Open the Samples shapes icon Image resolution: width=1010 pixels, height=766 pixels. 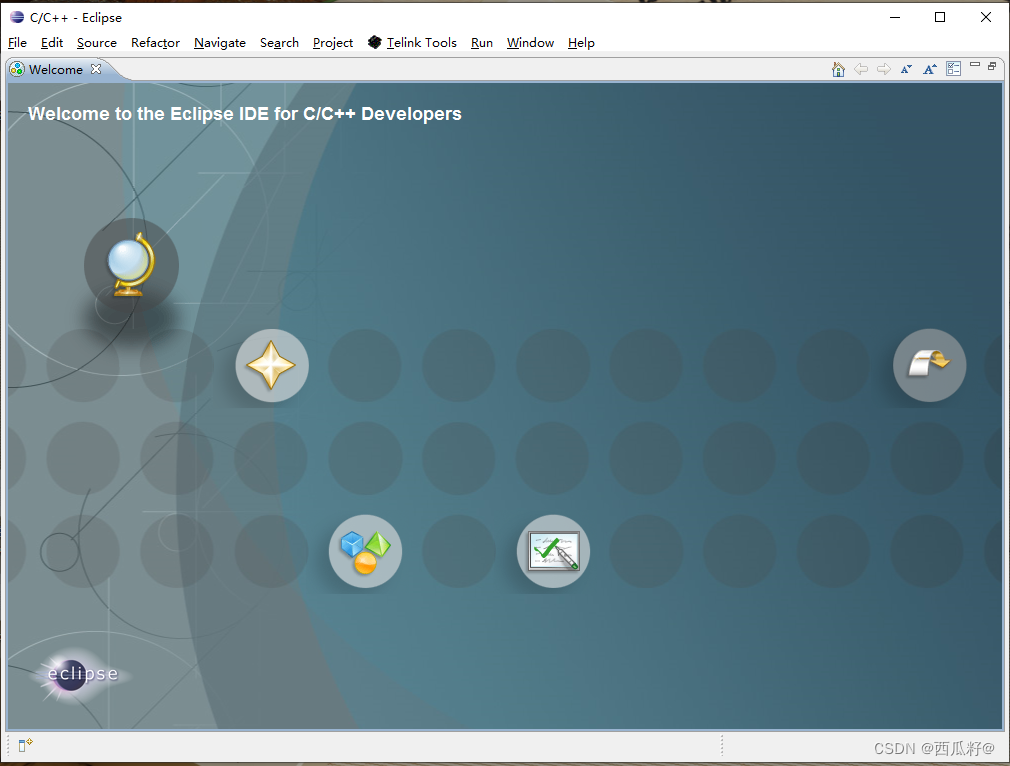point(365,551)
